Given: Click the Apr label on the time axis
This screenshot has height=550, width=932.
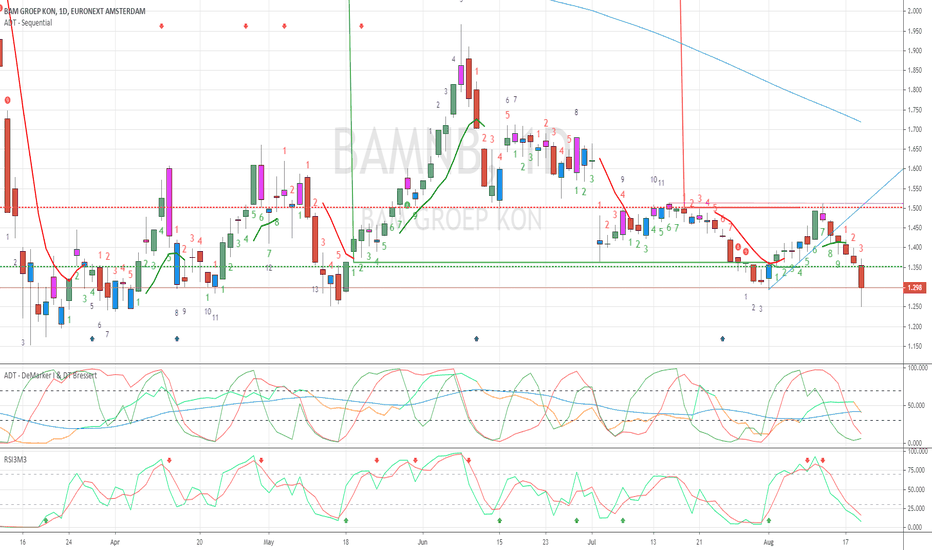Looking at the screenshot, I should [x=115, y=542].
